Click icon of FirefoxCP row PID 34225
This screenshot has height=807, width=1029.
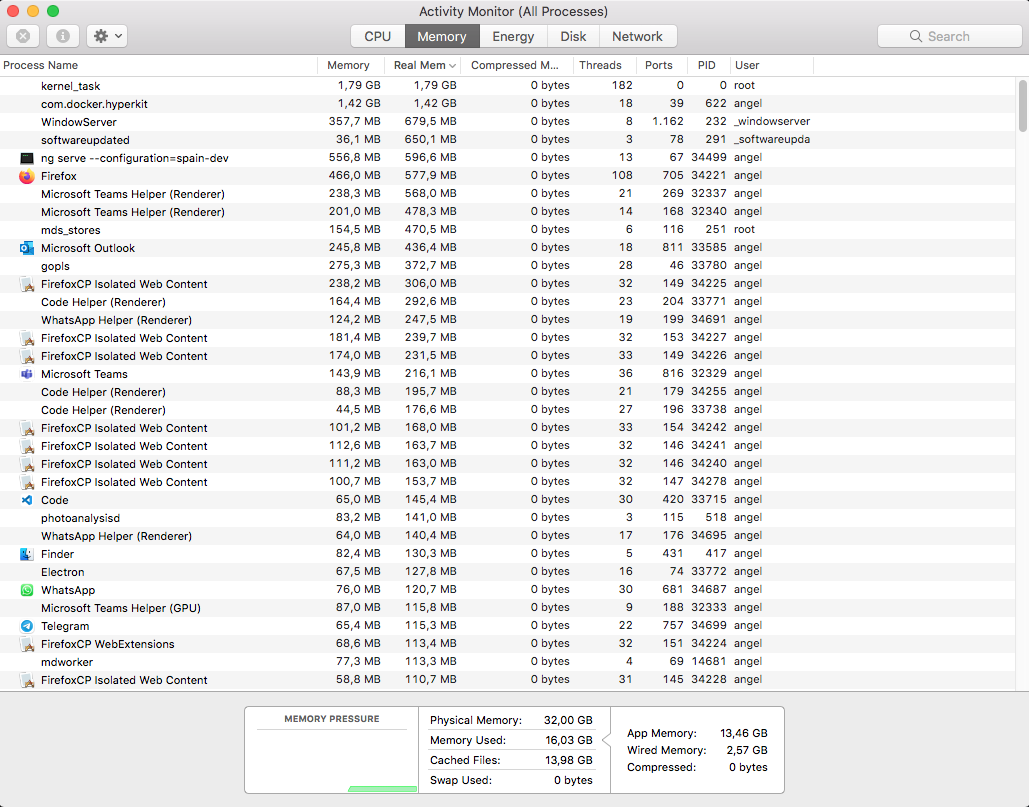[x=27, y=284]
